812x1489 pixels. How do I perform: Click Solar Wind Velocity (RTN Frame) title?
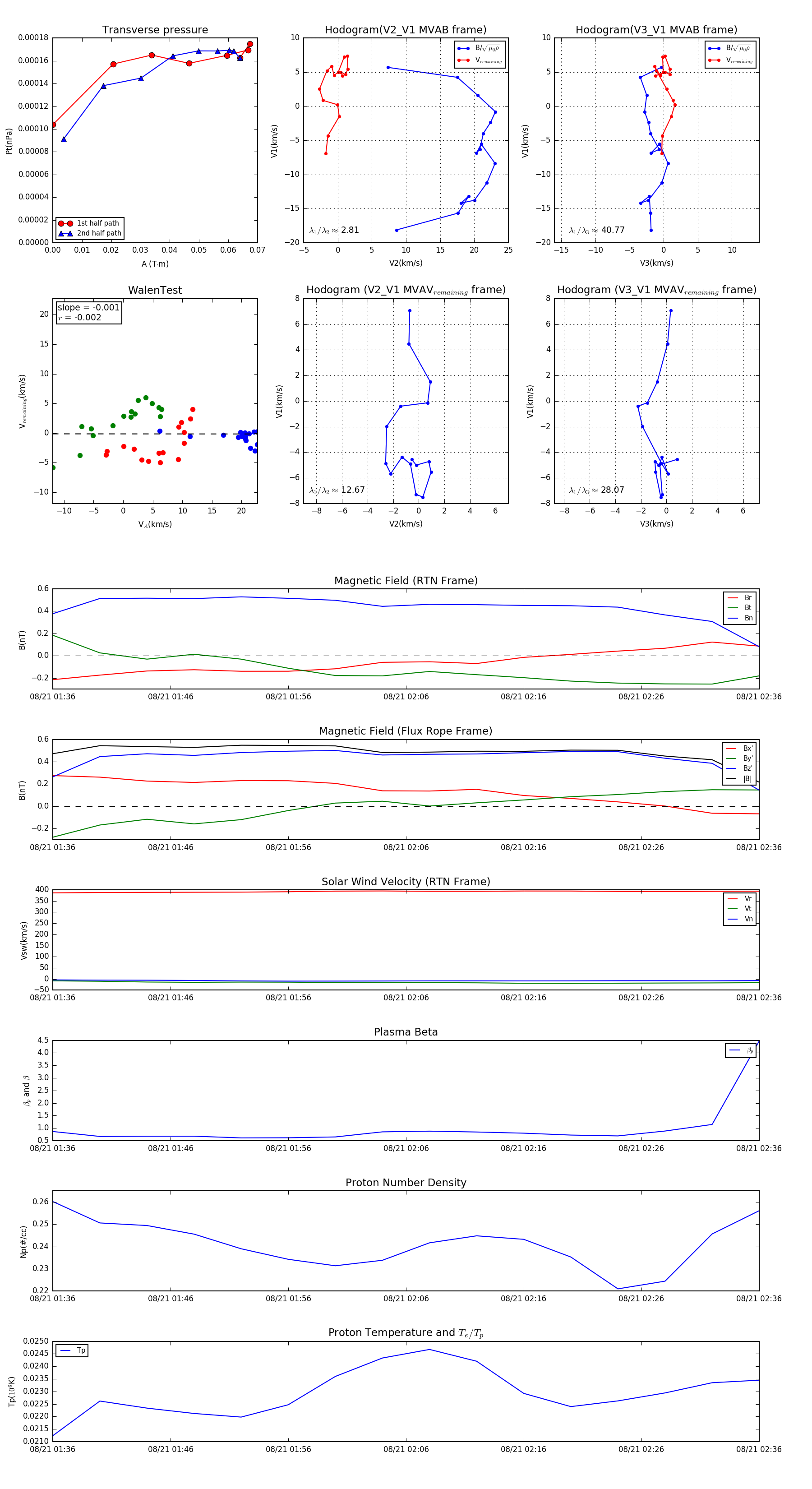click(x=406, y=882)
